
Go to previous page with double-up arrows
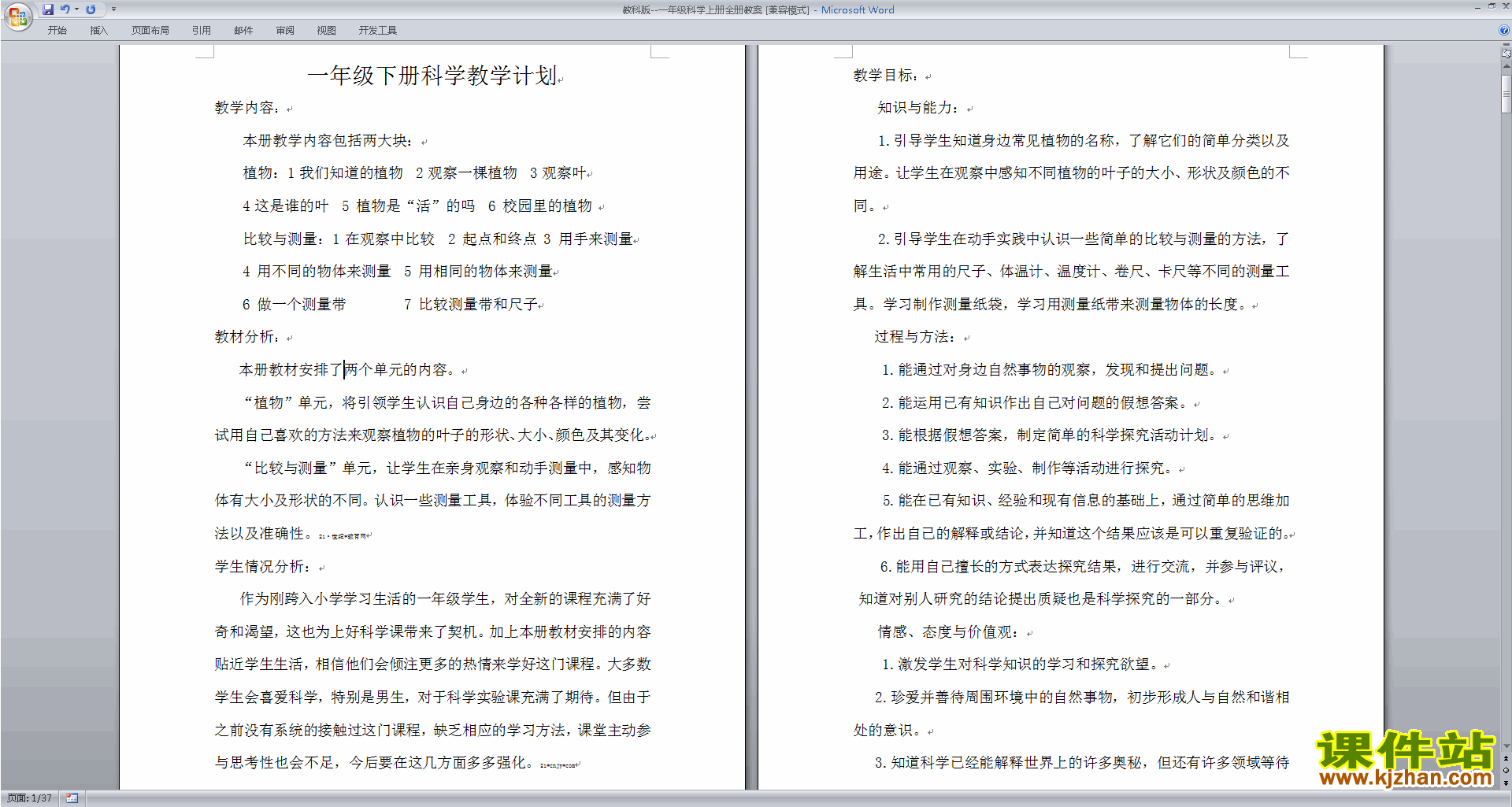[1506, 759]
